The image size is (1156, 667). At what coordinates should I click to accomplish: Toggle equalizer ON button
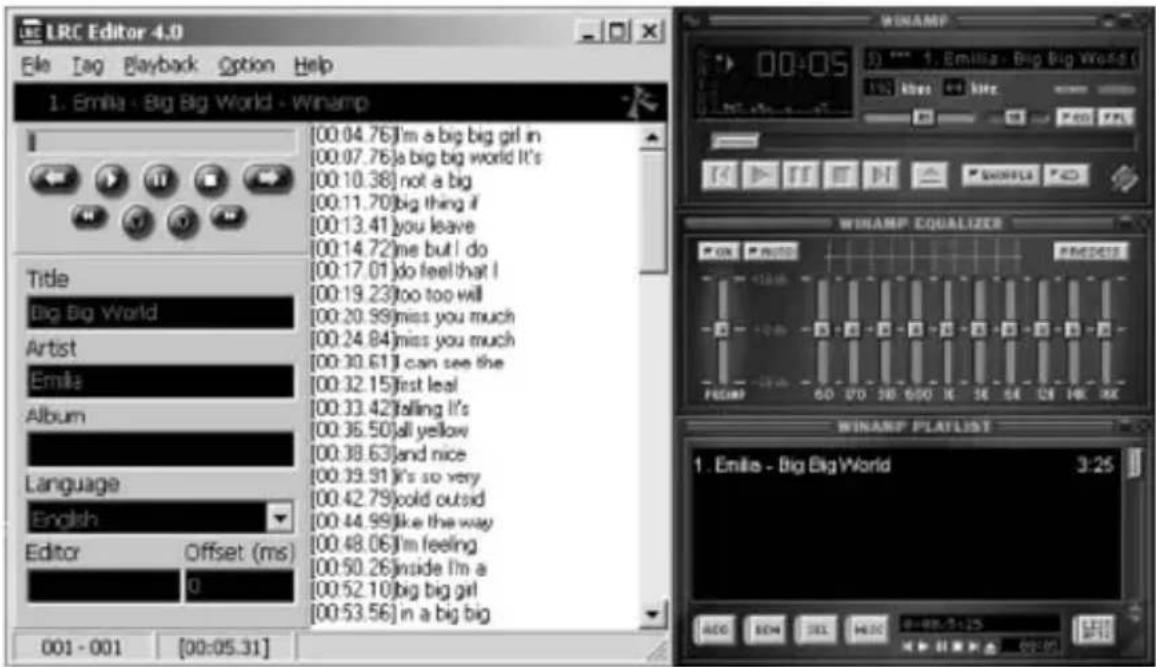pyautogui.click(x=718, y=251)
